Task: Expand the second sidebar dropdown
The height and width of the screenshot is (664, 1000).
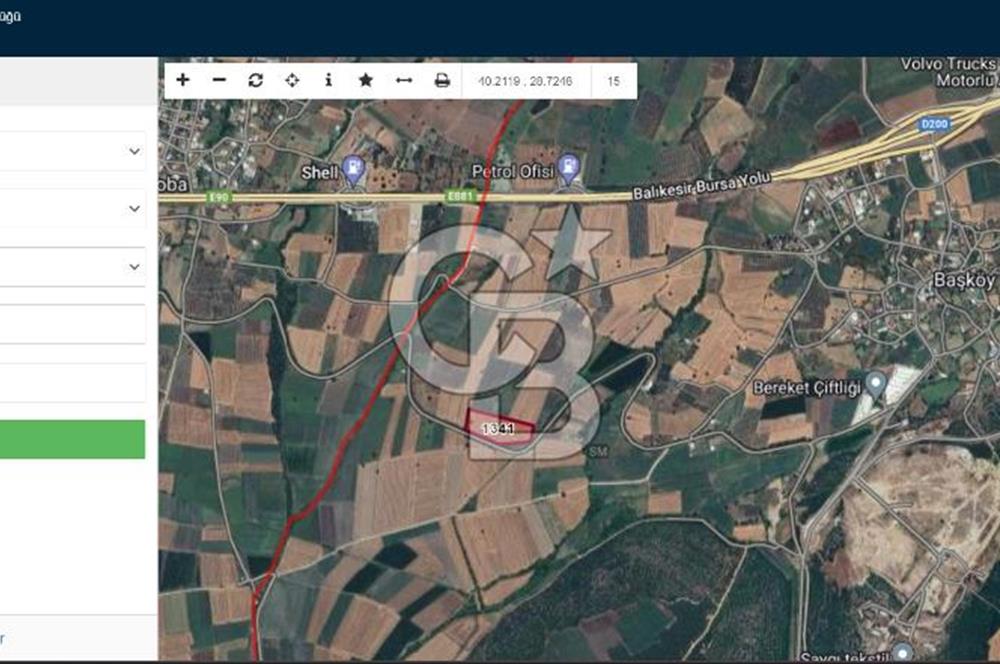Action: pos(70,209)
